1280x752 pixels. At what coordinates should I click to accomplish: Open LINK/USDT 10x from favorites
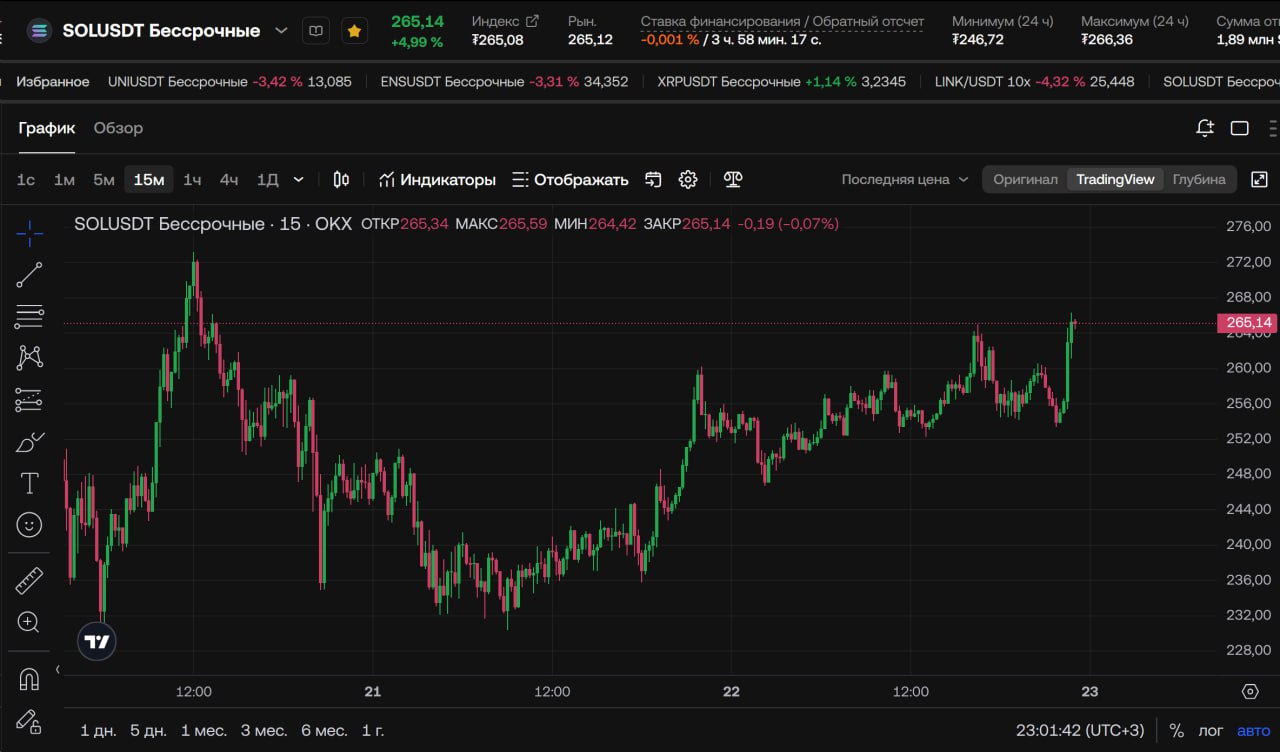coord(1035,82)
